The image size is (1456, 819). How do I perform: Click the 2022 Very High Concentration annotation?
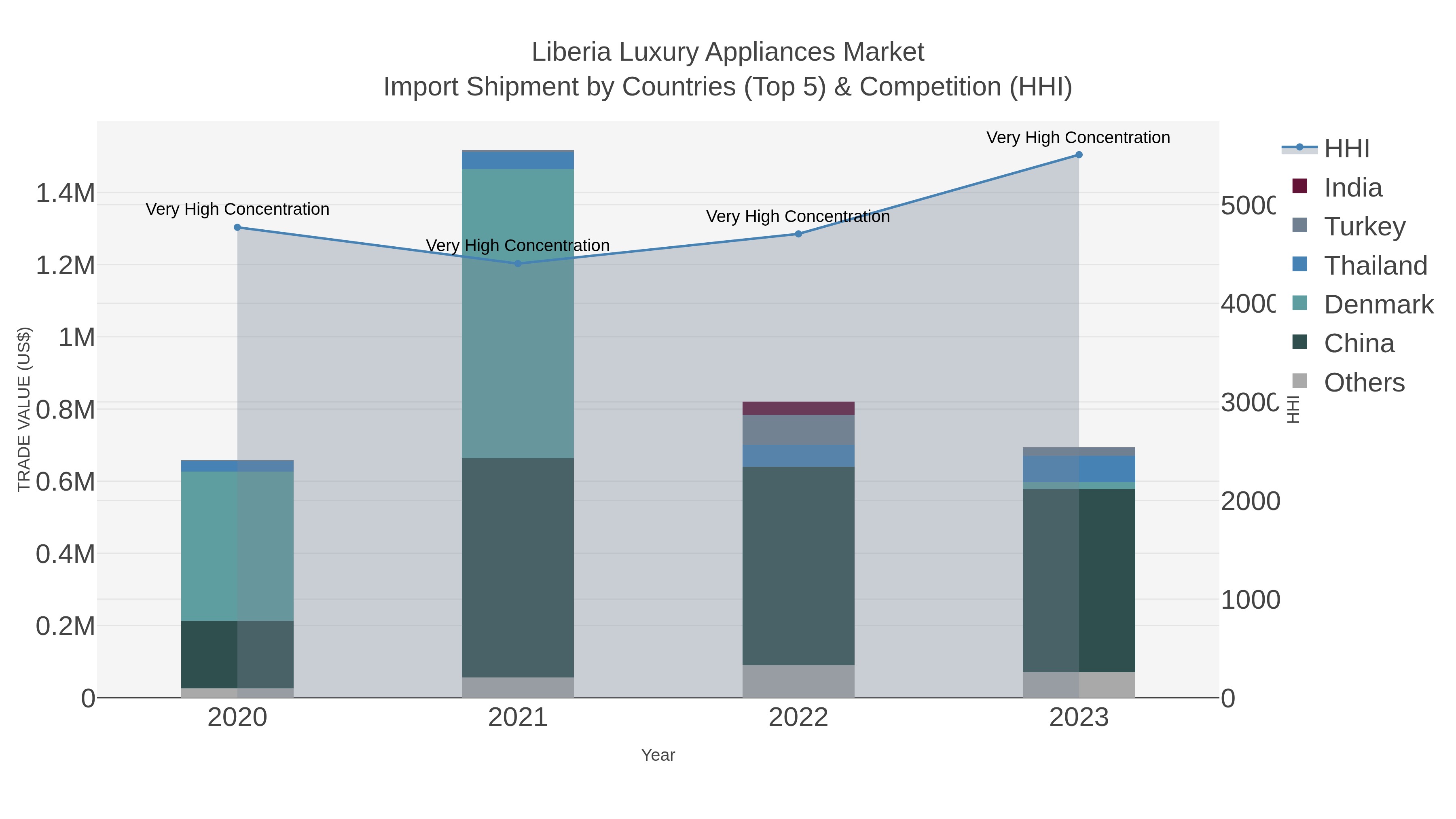click(798, 216)
